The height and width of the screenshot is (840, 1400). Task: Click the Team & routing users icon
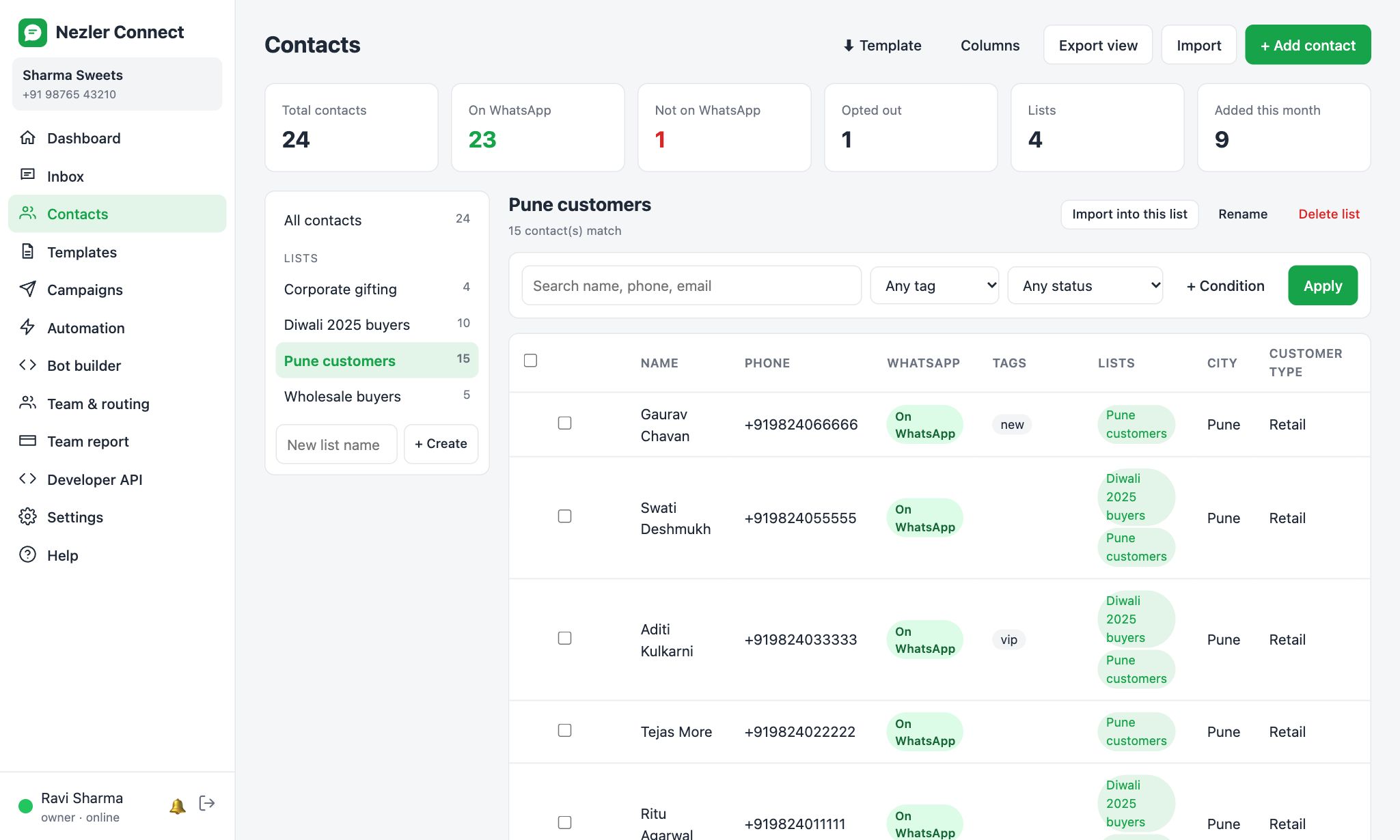(x=27, y=403)
